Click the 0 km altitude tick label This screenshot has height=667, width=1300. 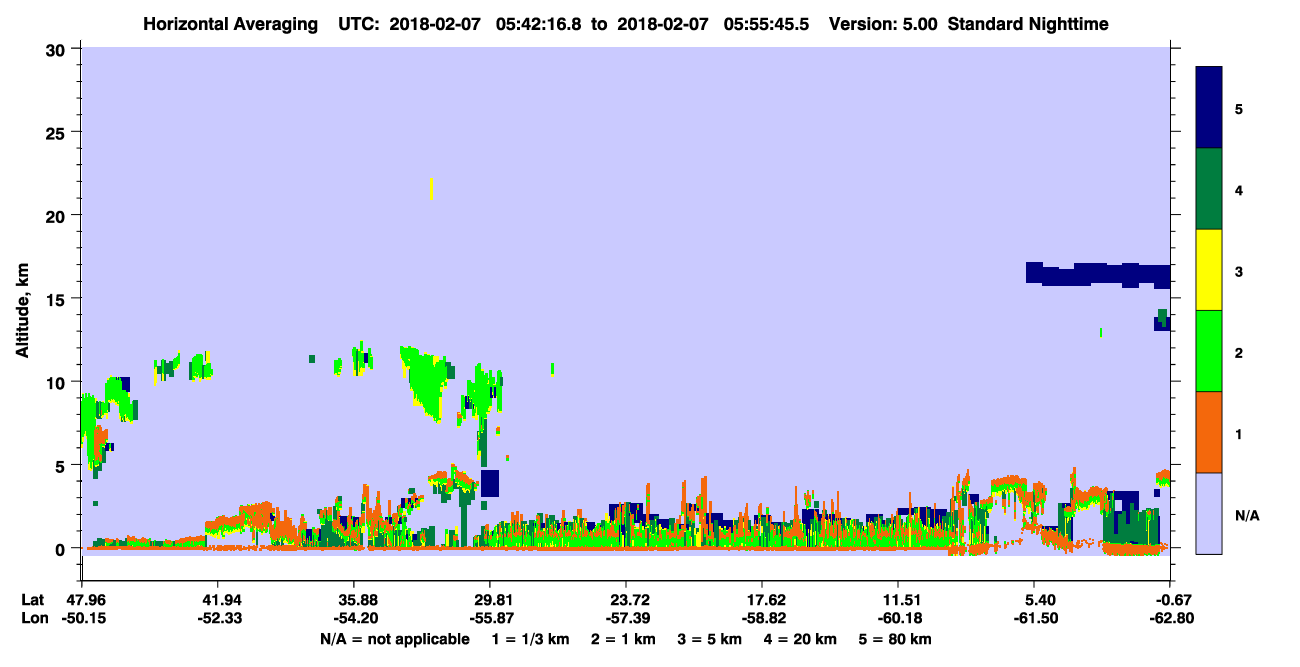tap(63, 548)
